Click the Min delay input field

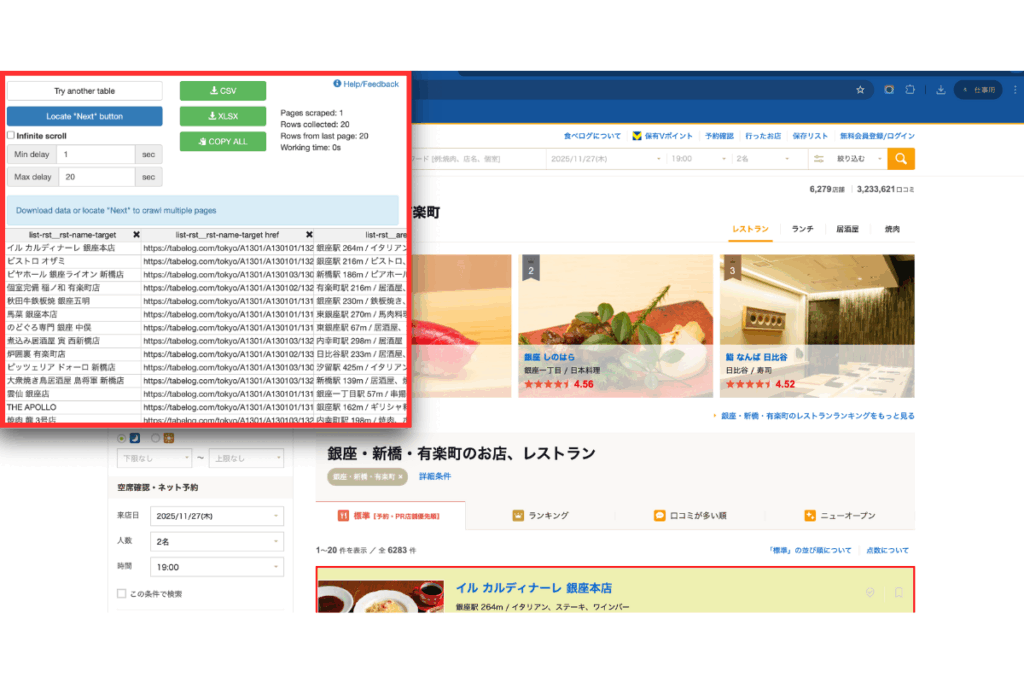coord(96,155)
